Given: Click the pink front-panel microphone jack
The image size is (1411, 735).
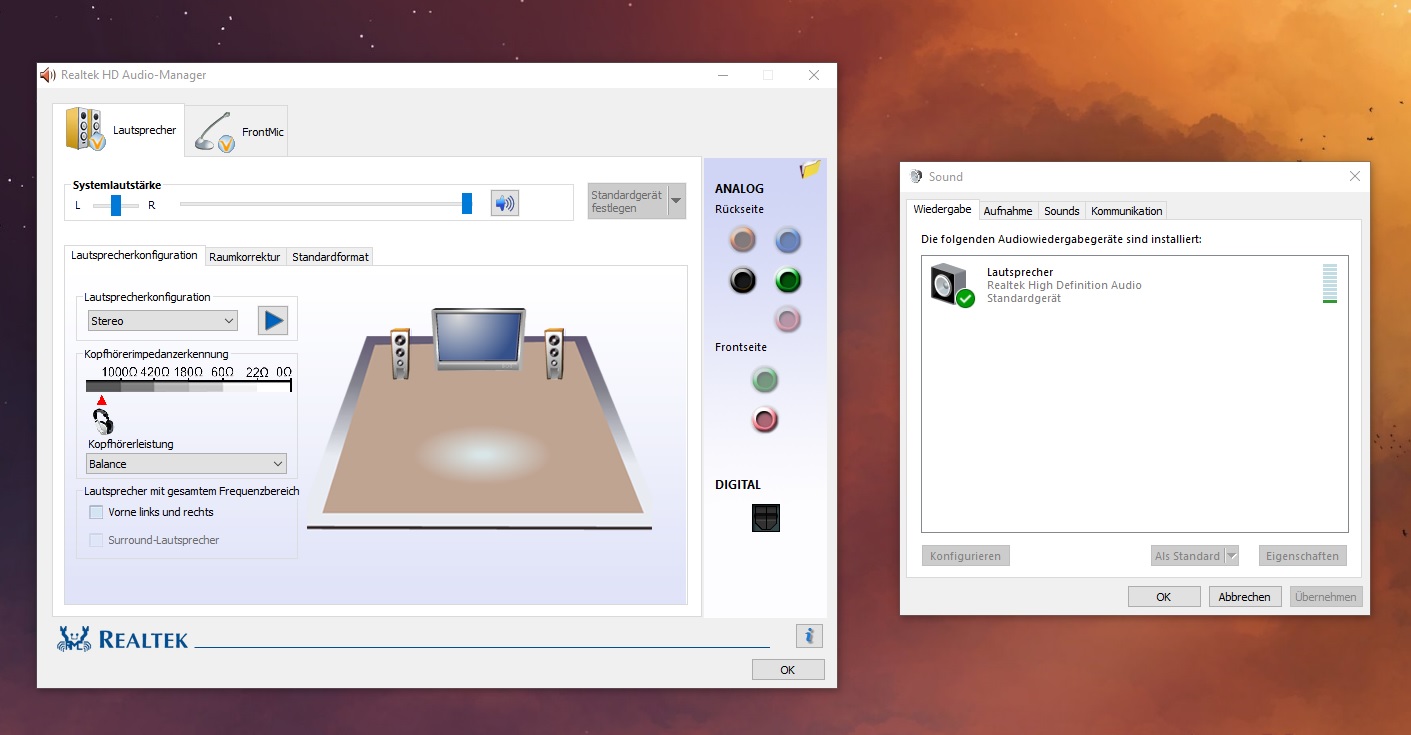Looking at the screenshot, I should (765, 420).
